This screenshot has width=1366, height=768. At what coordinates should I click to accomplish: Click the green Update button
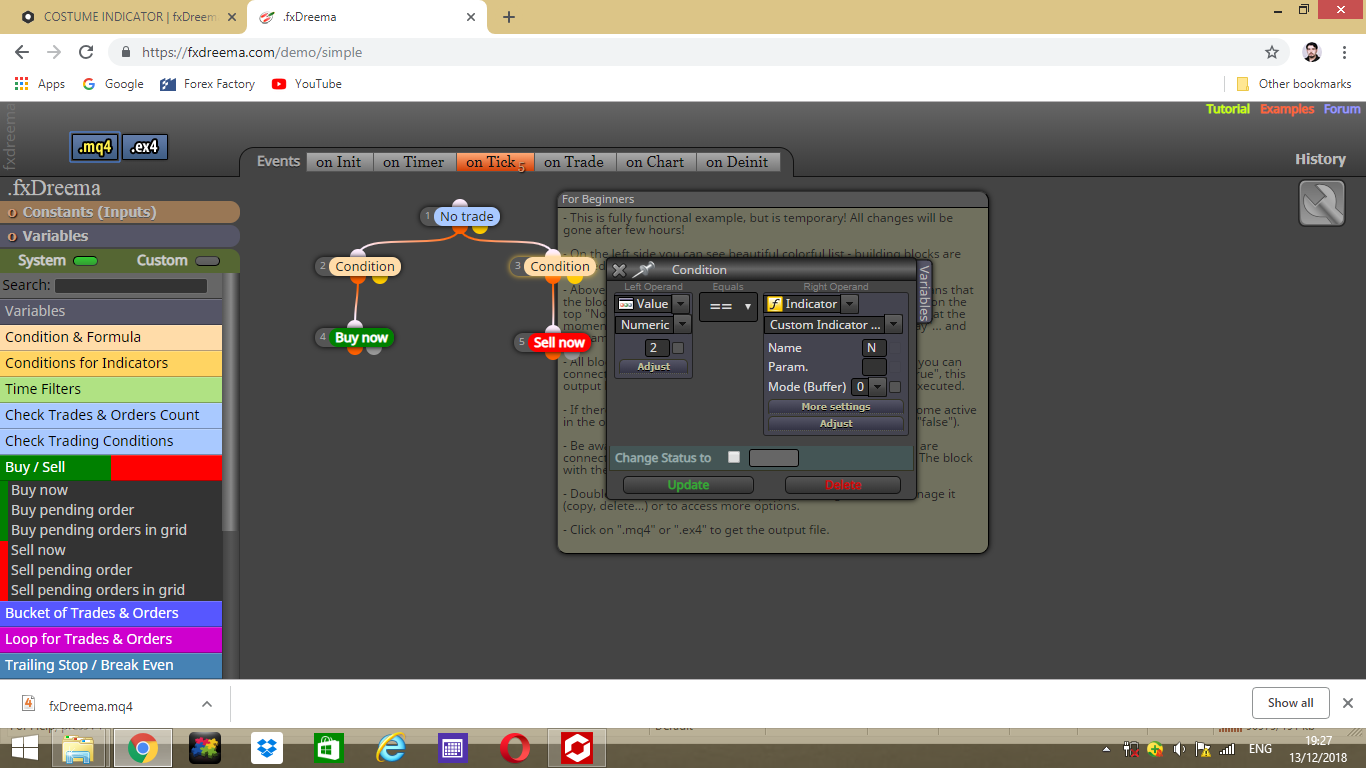pyautogui.click(x=688, y=485)
